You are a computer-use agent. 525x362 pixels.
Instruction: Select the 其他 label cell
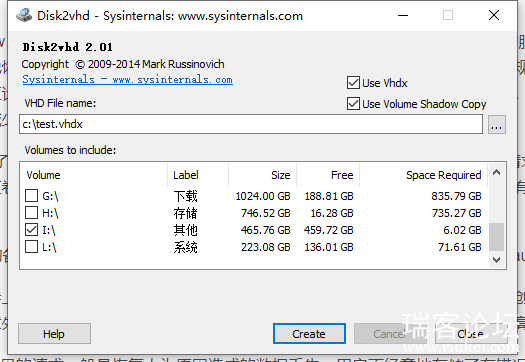point(185,230)
